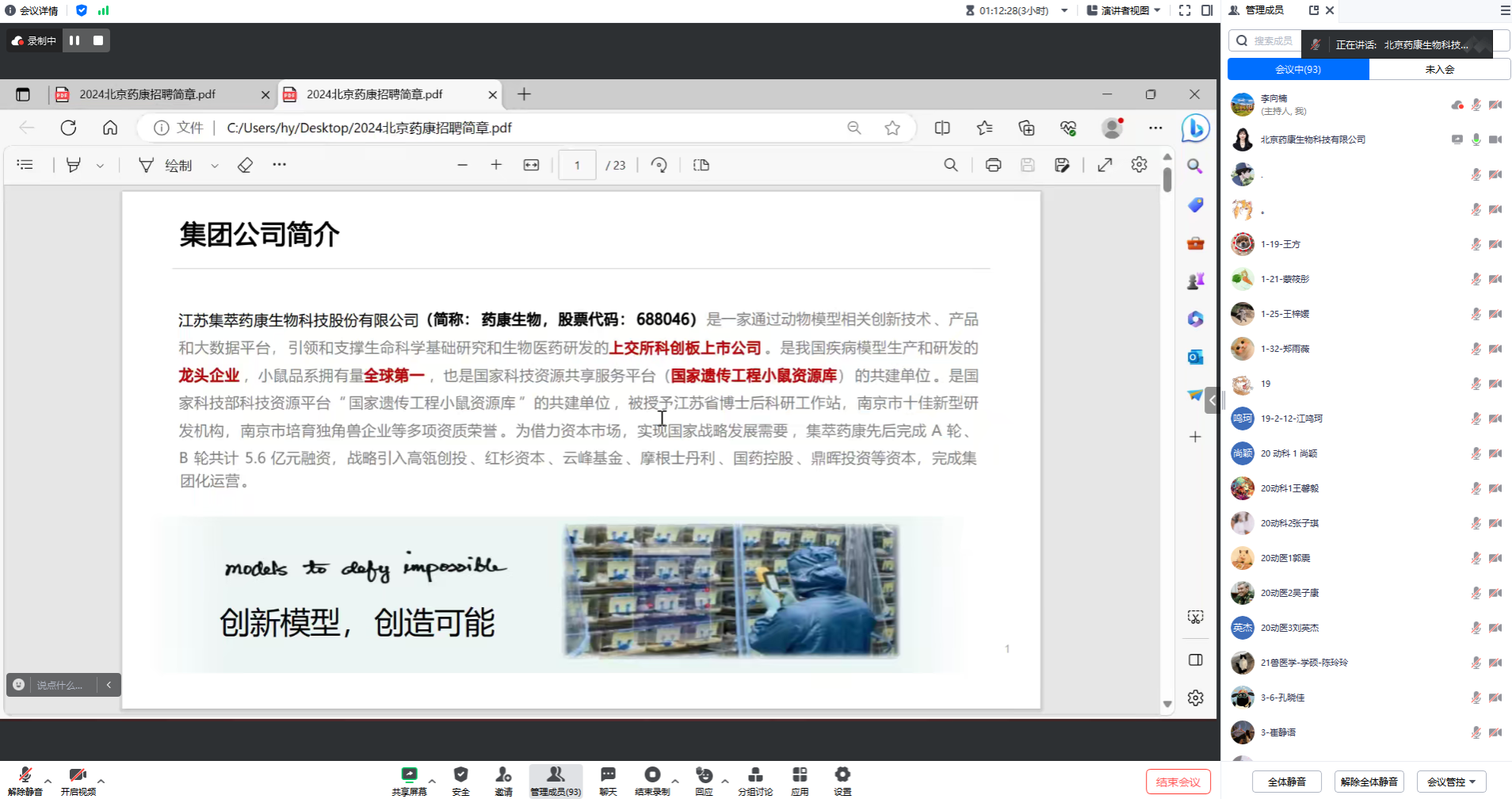The image size is (1512, 799).
Task: Open the Chat panel
Action: click(608, 775)
